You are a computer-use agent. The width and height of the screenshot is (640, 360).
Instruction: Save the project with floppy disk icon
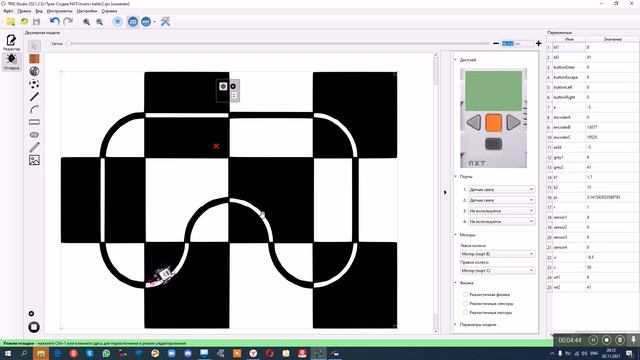37,22
